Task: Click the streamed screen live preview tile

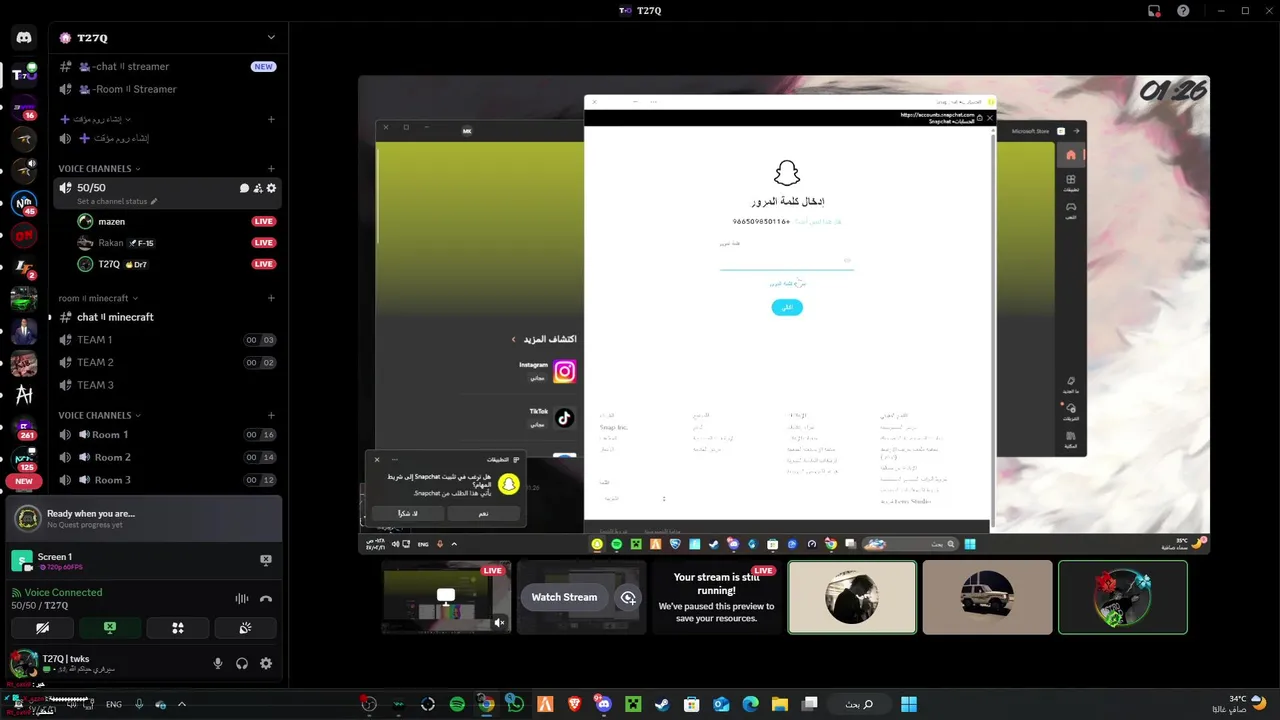Action: [446, 597]
